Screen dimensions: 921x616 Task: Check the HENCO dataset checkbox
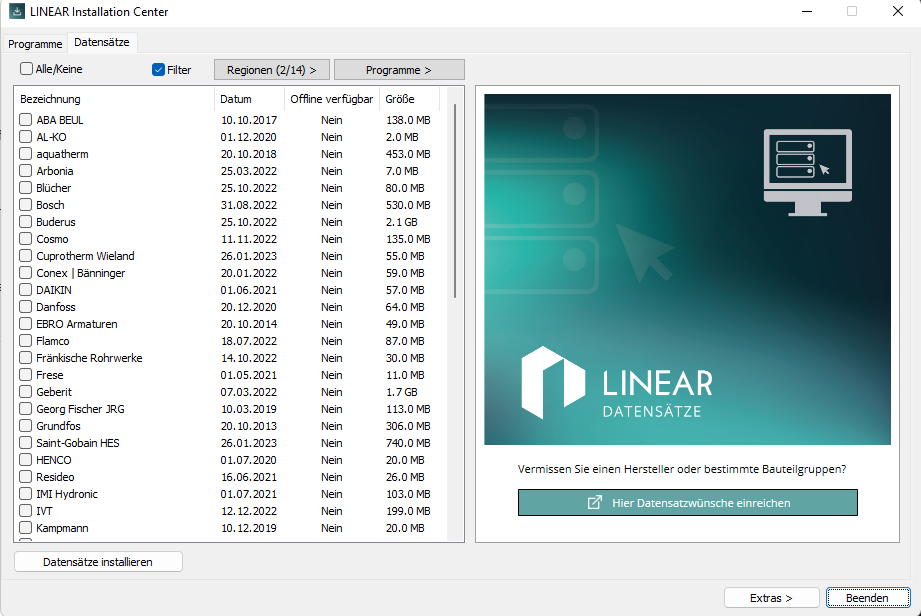tap(26, 460)
